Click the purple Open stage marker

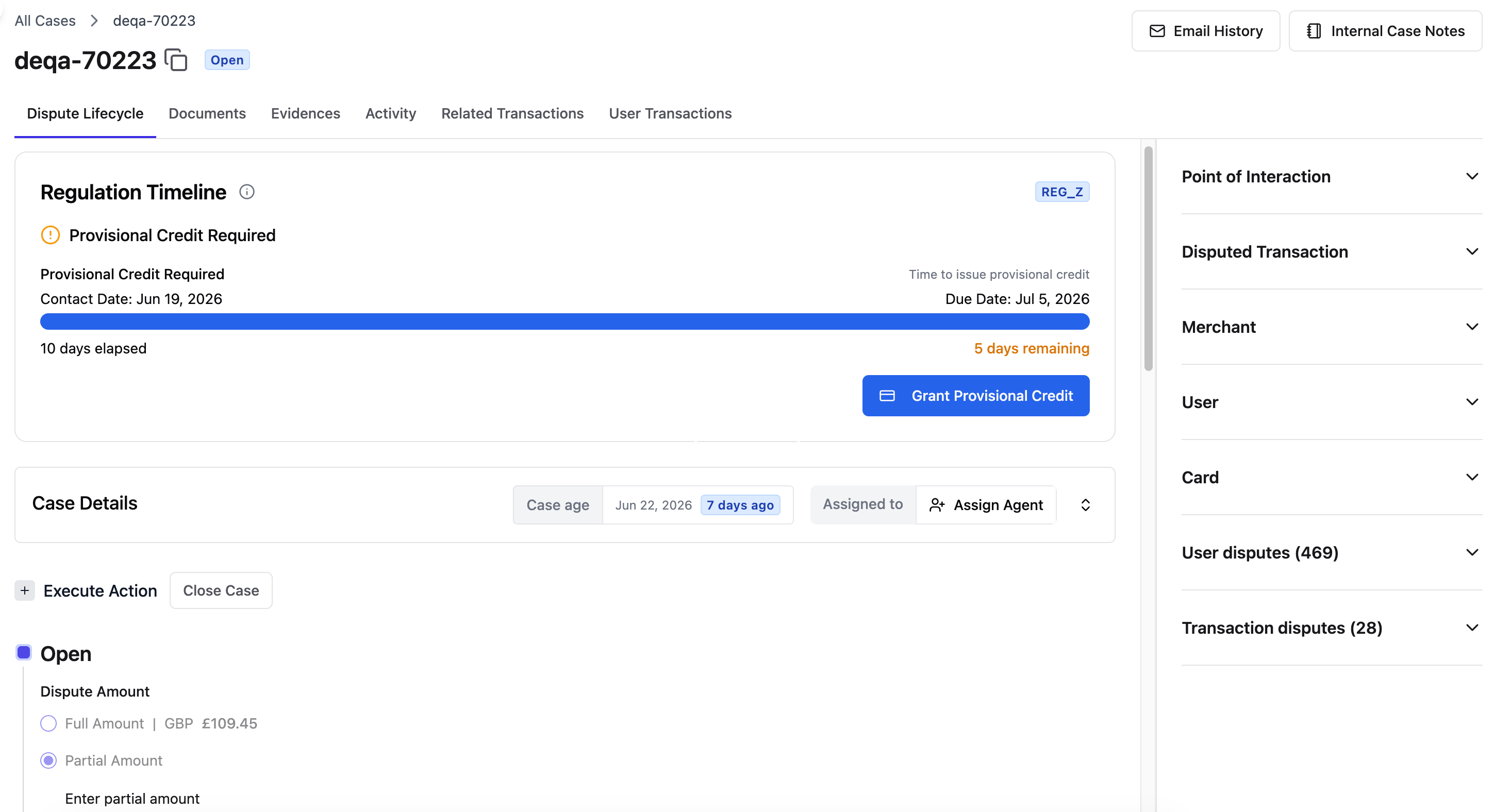24,653
